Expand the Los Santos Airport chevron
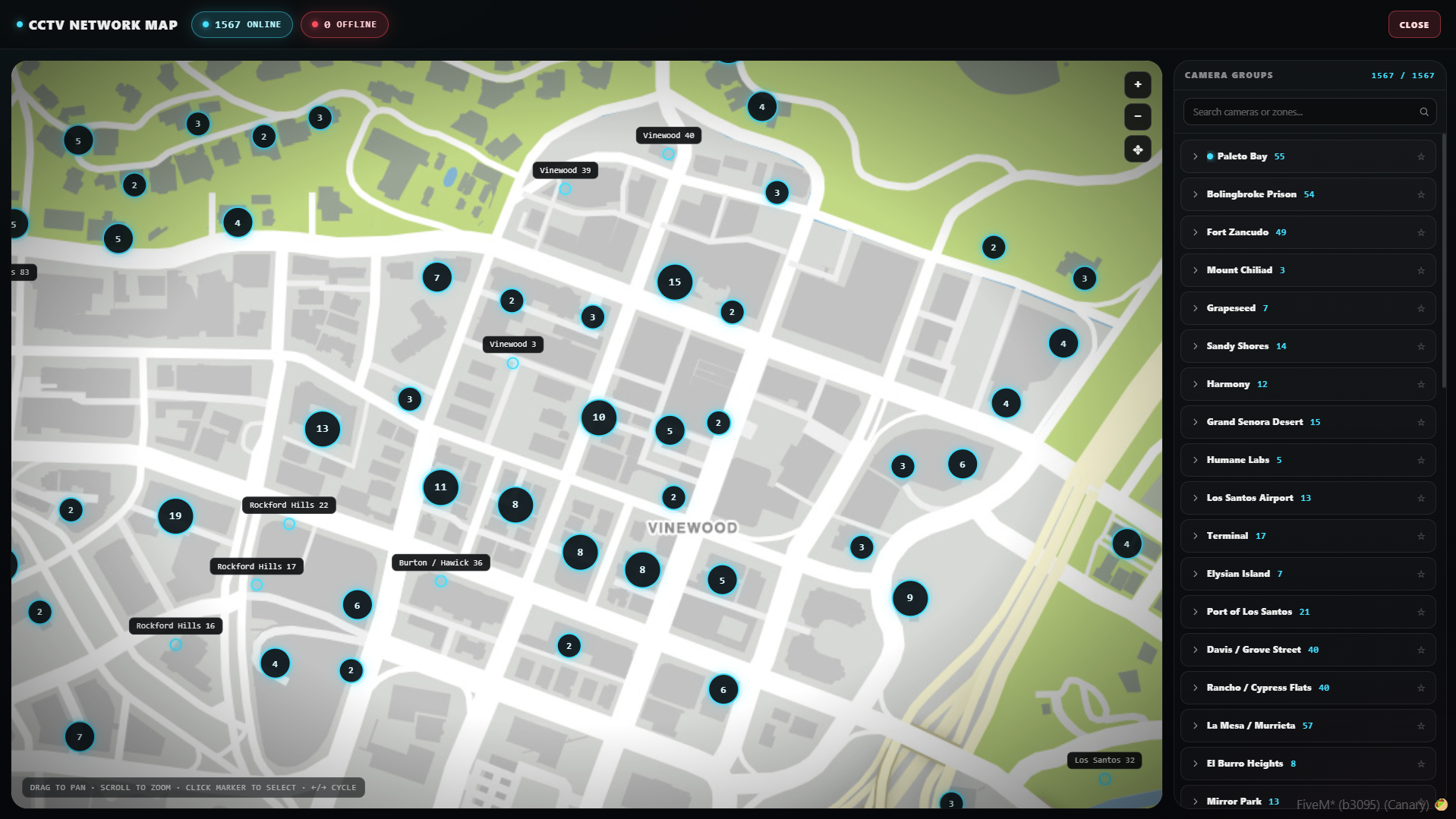Image resolution: width=1456 pixels, height=819 pixels. pos(1195,498)
